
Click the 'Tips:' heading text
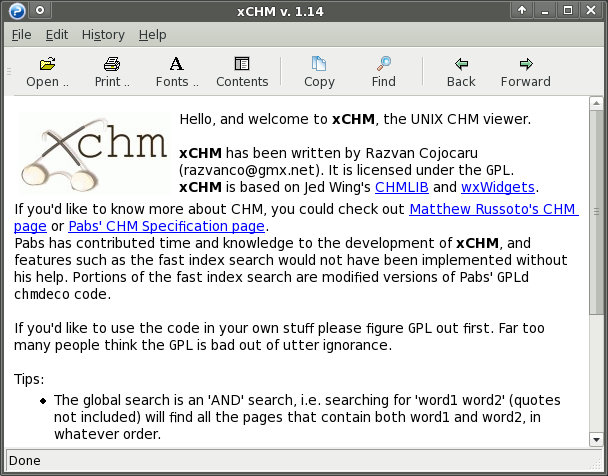click(x=29, y=379)
